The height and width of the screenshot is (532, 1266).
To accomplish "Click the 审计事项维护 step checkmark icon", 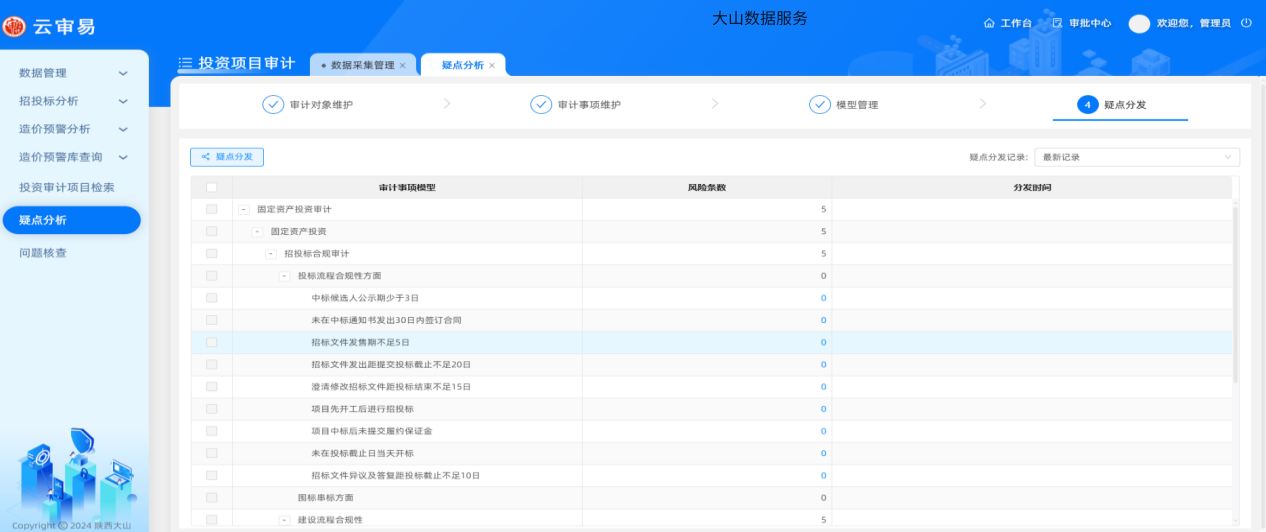I will pos(541,104).
